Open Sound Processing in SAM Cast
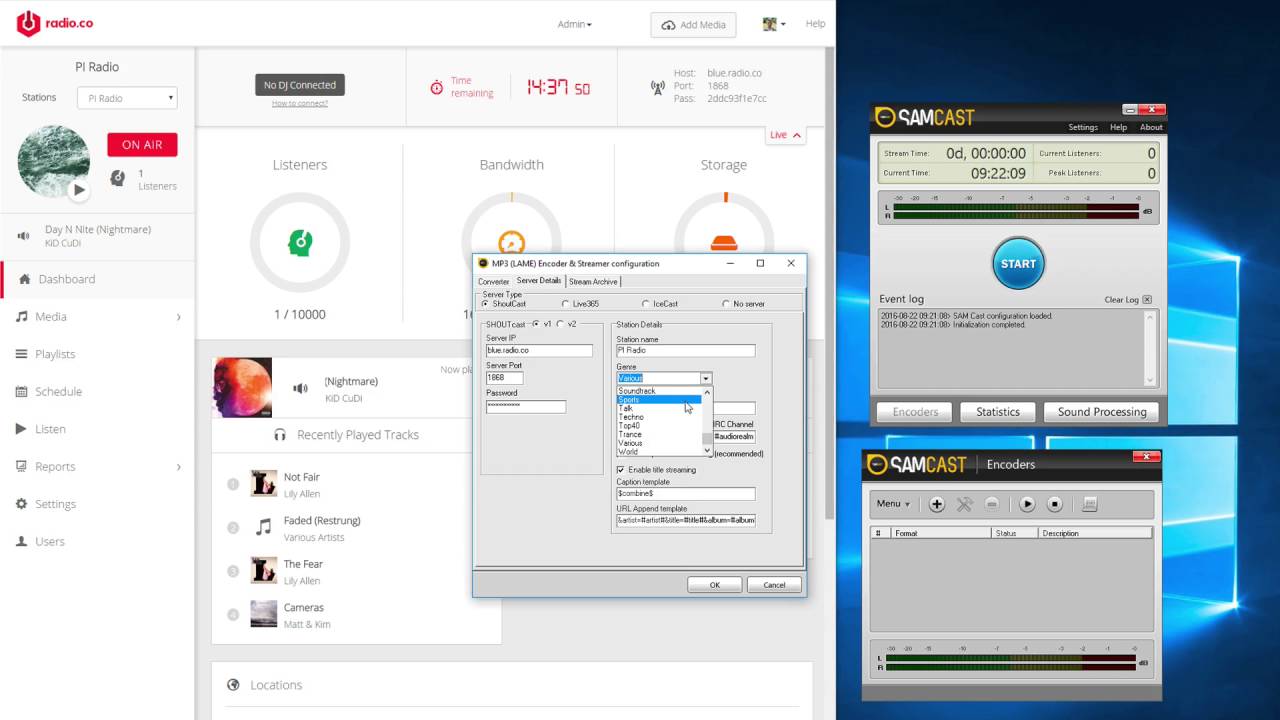Viewport: 1280px width, 720px height. [1101, 412]
